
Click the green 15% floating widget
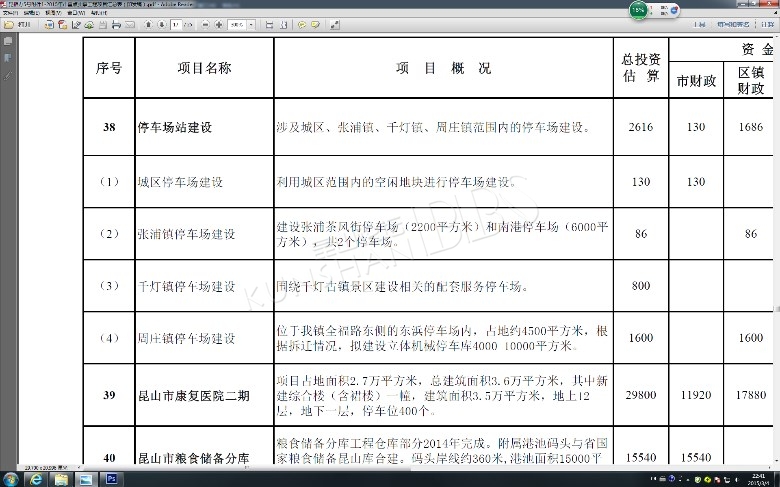(638, 10)
